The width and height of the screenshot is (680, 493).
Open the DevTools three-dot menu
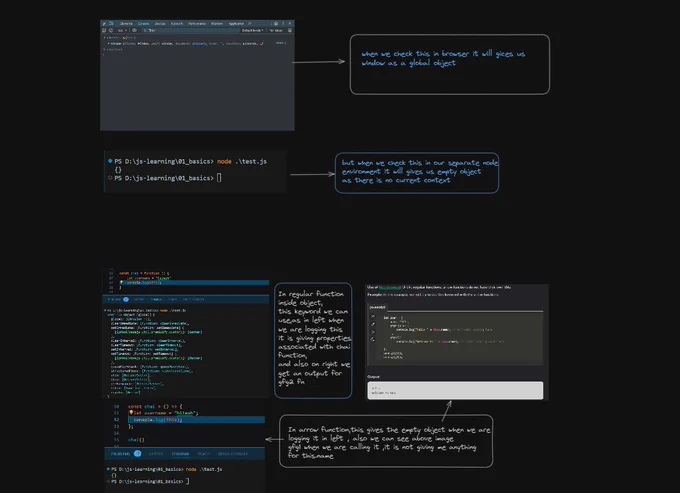[283, 23]
